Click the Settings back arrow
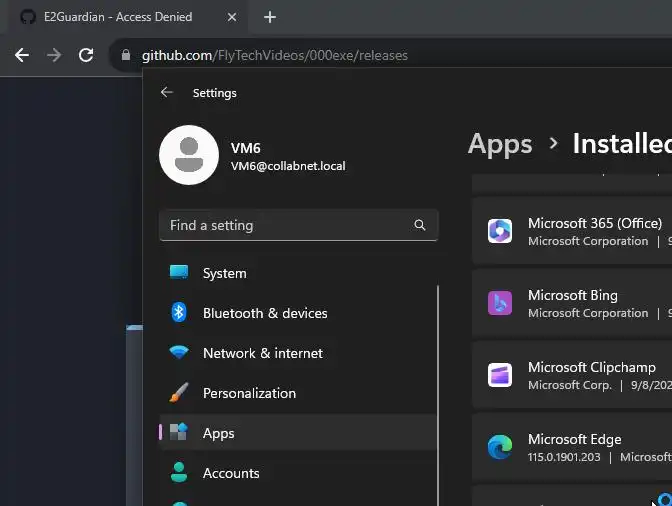672x506 pixels. 167,93
